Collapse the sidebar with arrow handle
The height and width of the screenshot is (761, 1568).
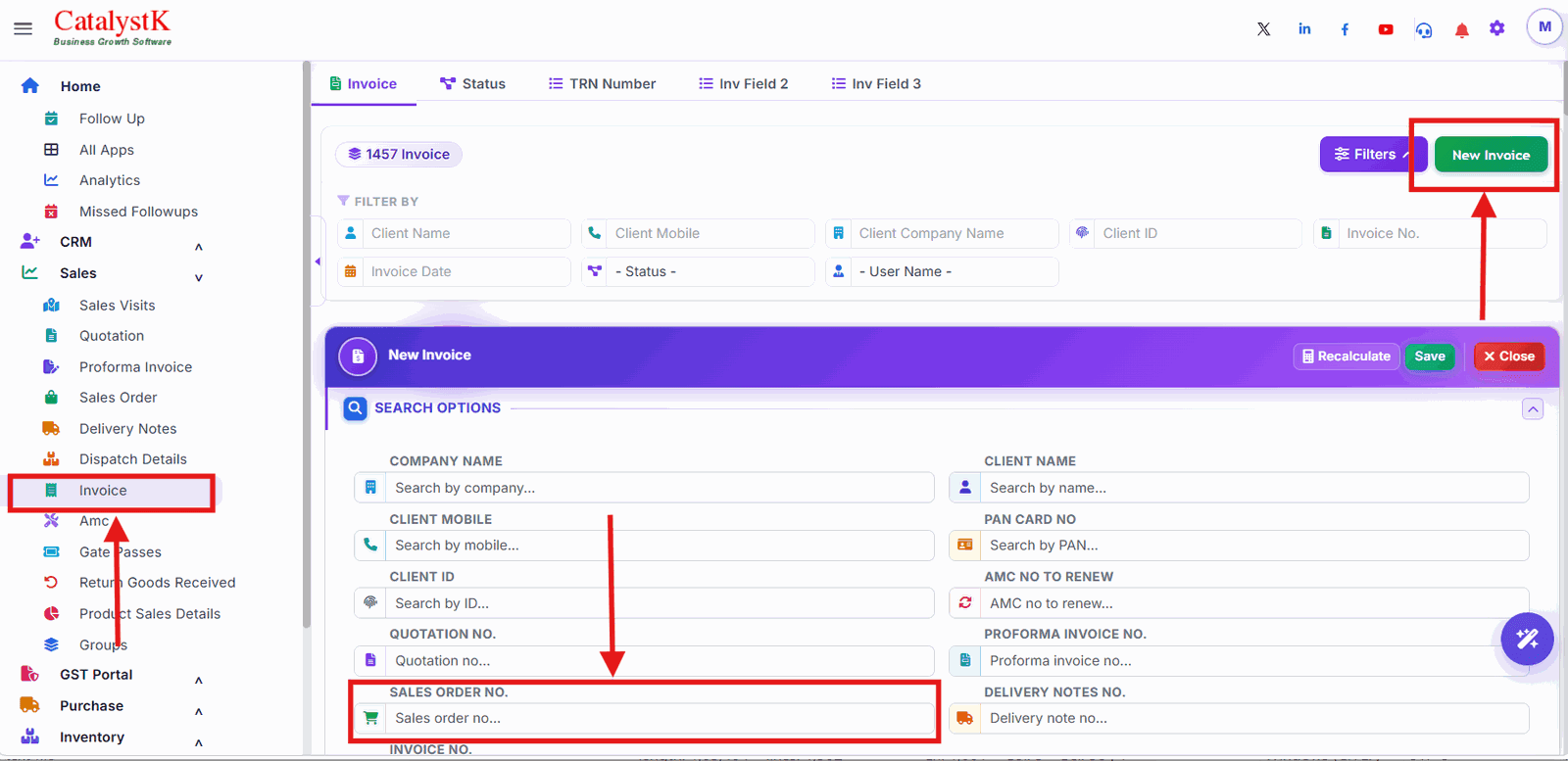[x=318, y=262]
